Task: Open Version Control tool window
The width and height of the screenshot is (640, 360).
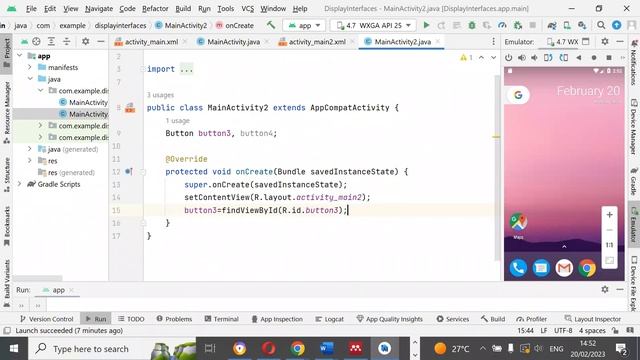Action: pyautogui.click(x=47, y=319)
